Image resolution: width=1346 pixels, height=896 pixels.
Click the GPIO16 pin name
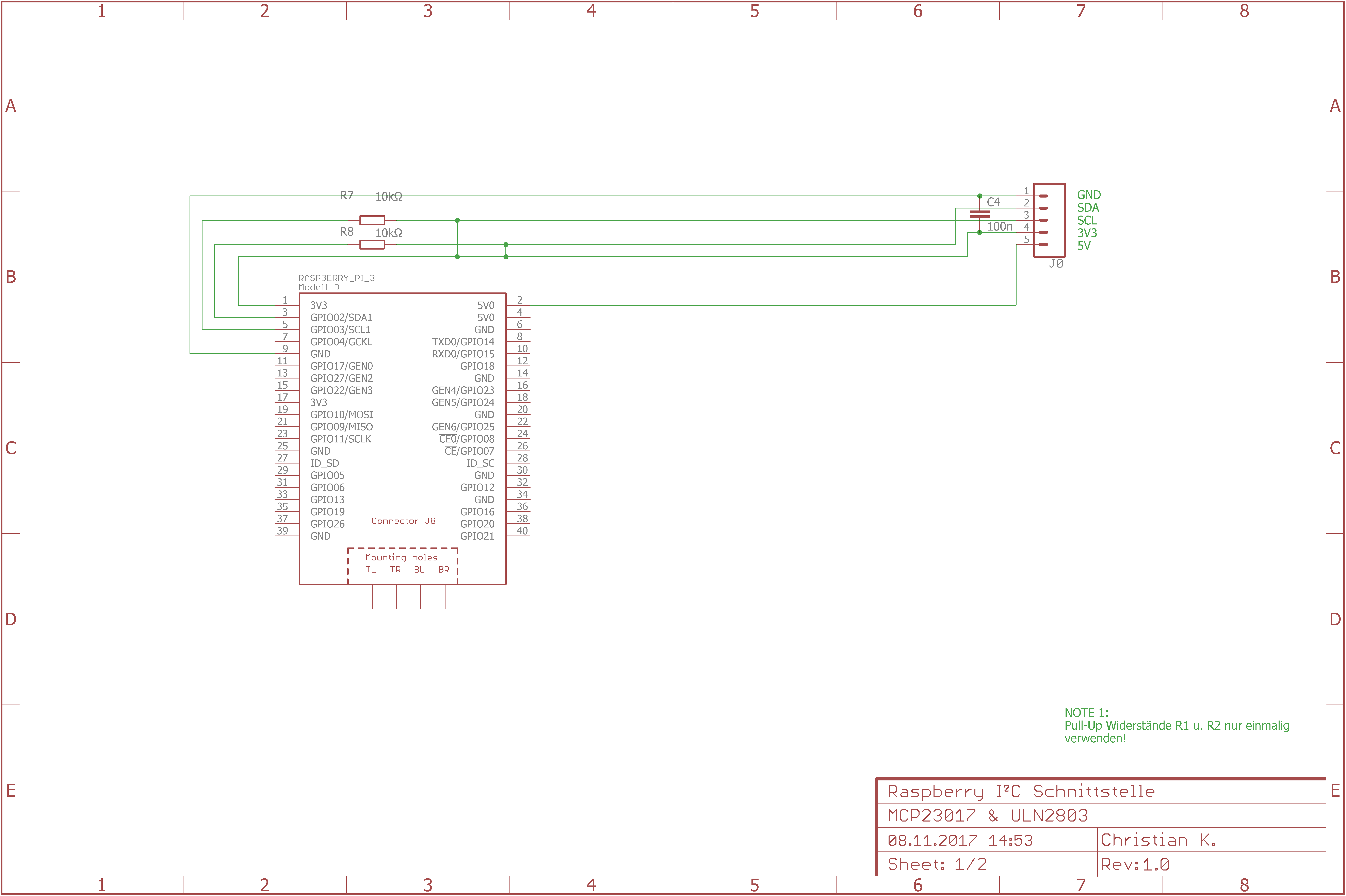[x=477, y=512]
